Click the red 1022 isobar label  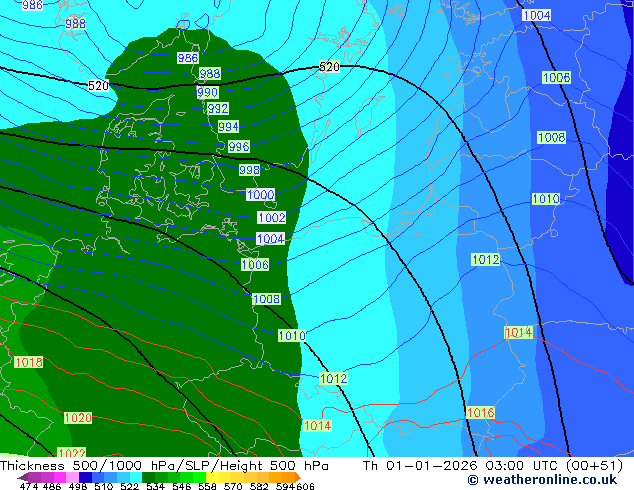(x=72, y=453)
